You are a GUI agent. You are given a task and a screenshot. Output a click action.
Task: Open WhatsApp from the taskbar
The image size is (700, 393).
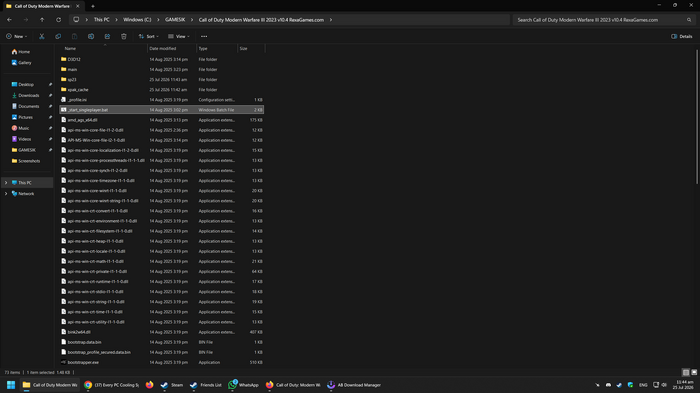coord(243,385)
